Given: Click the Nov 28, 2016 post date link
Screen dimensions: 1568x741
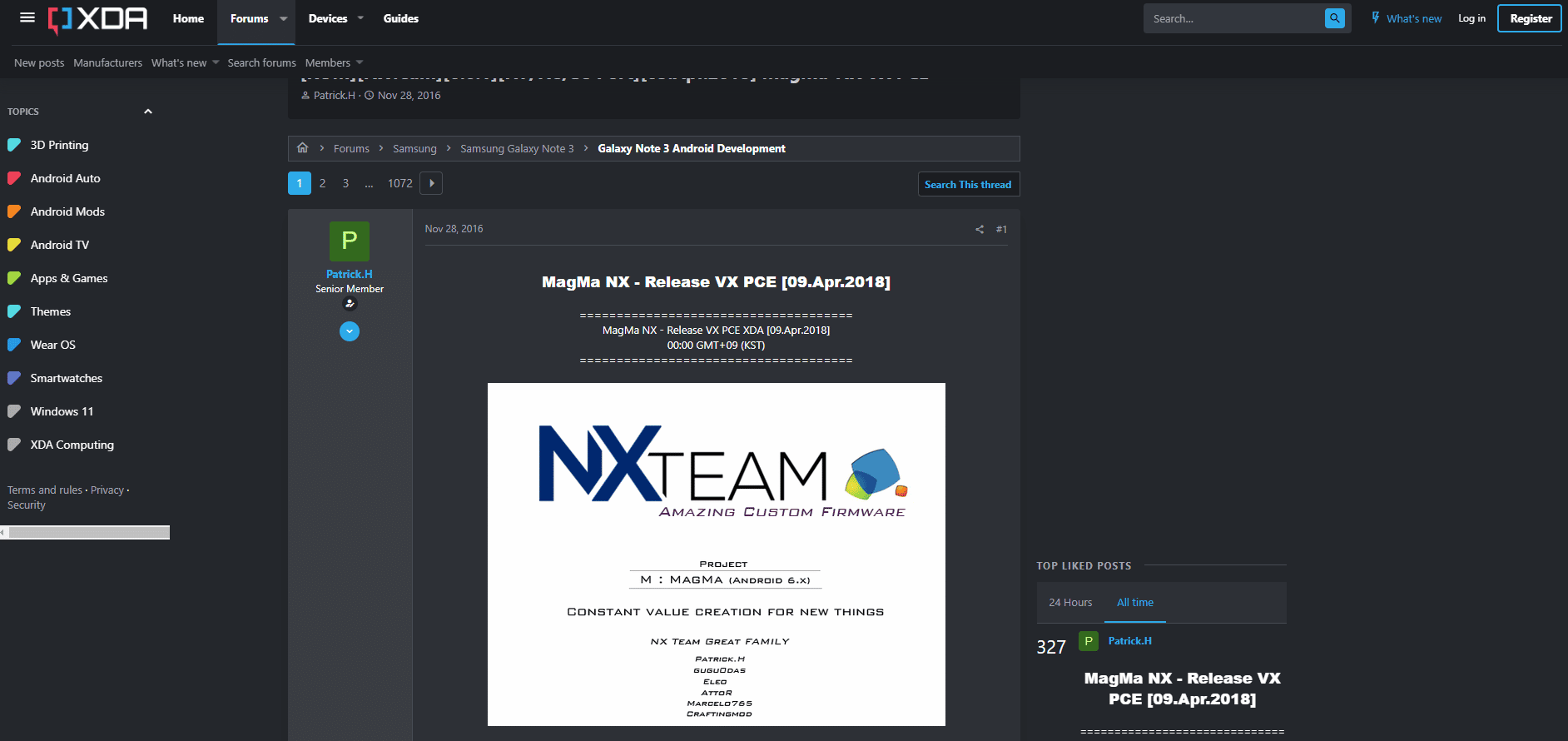Looking at the screenshot, I should click(454, 229).
